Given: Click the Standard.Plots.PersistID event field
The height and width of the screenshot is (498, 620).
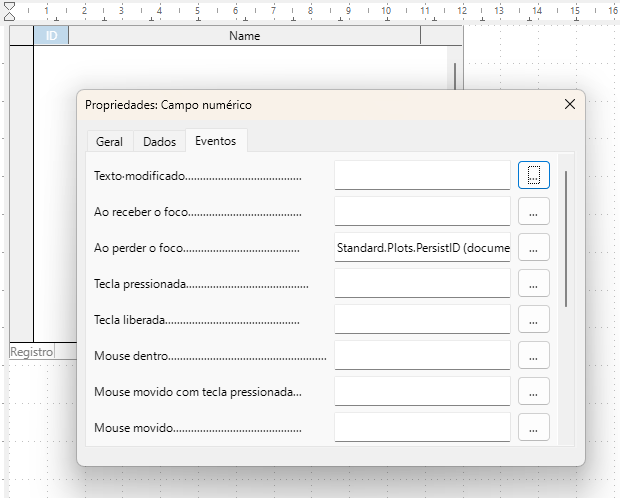Looking at the screenshot, I should [x=422, y=247].
